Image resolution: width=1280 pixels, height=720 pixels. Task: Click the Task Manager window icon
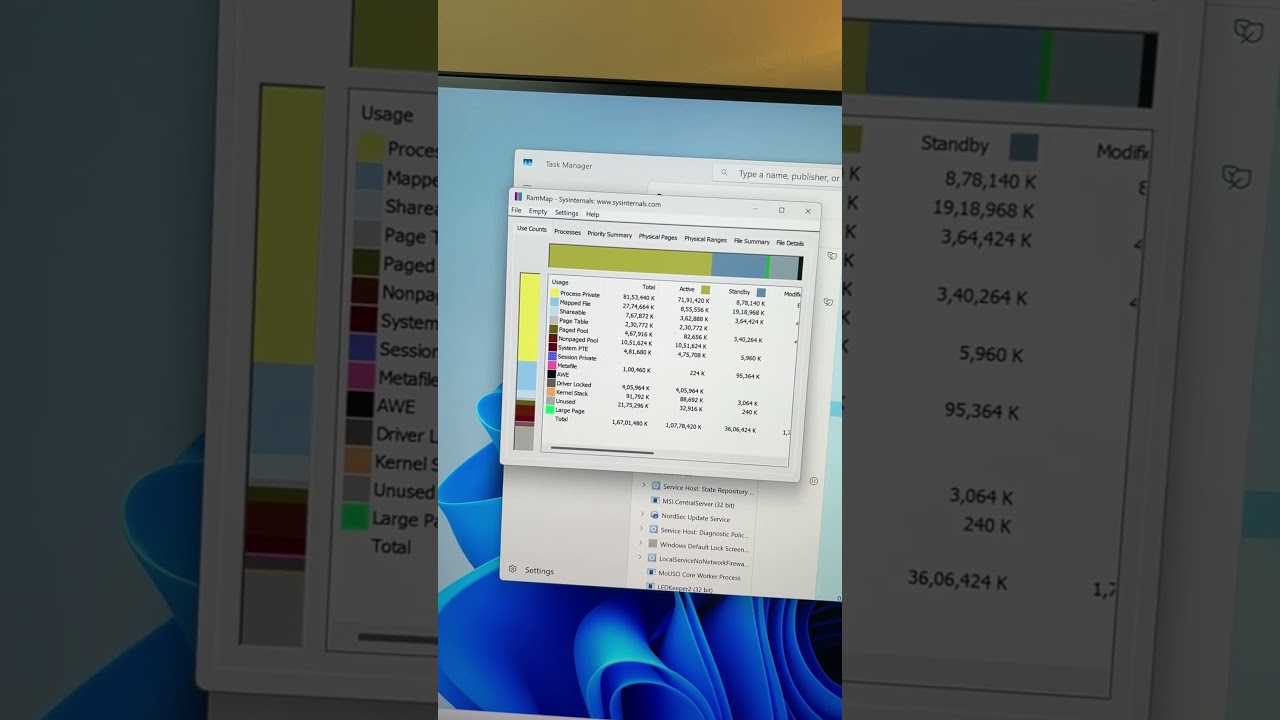tap(527, 163)
